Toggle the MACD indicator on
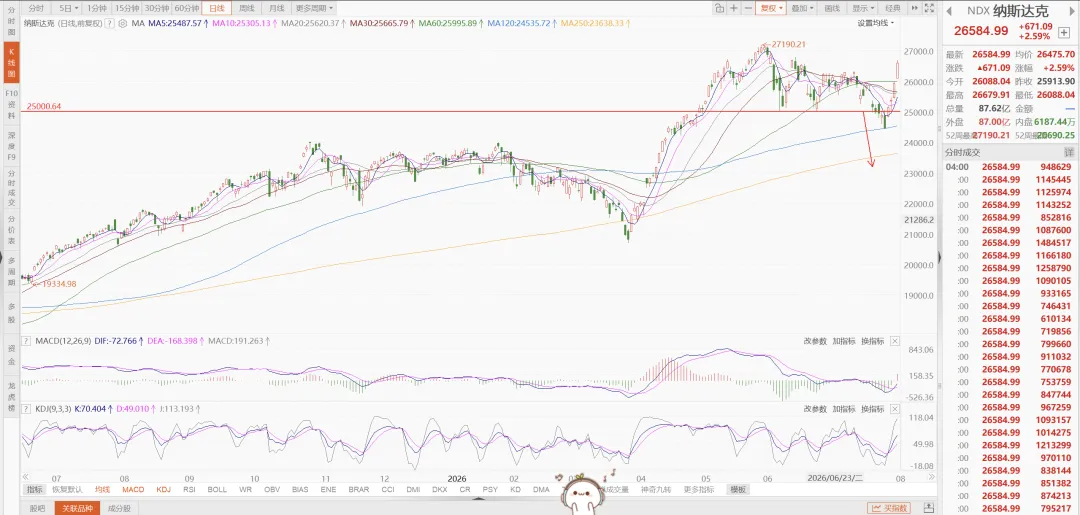 pos(133,490)
